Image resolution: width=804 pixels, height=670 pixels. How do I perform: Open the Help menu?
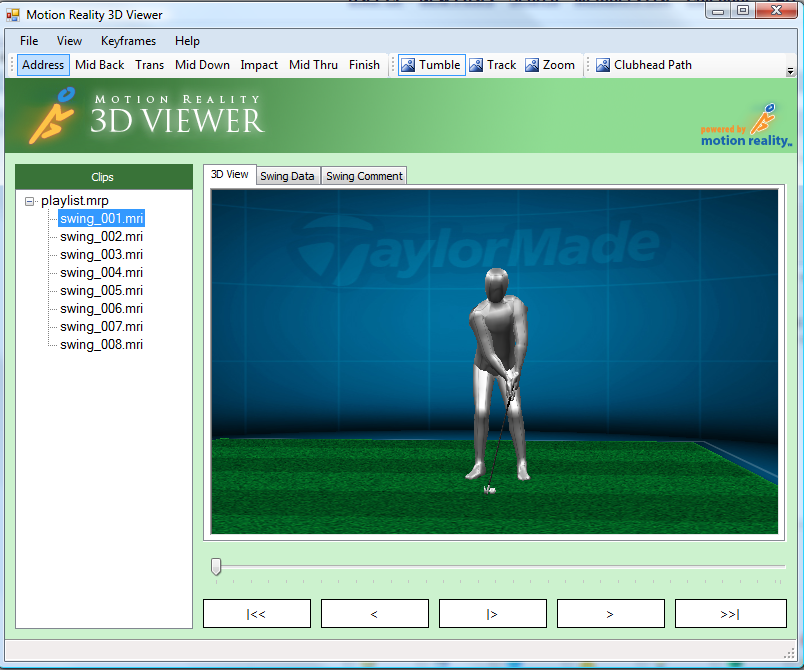187,41
